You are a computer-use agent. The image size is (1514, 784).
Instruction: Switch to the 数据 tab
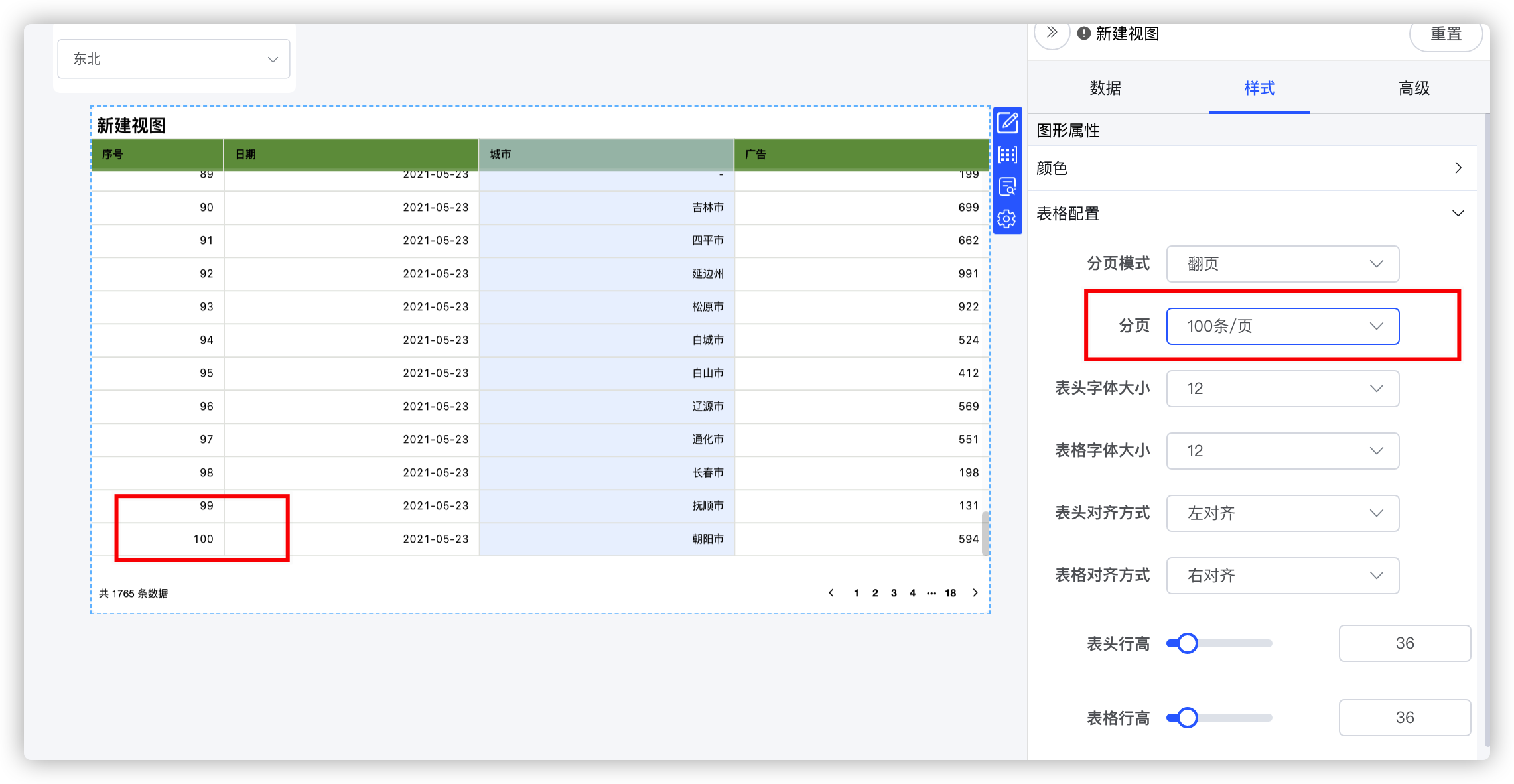[1105, 88]
